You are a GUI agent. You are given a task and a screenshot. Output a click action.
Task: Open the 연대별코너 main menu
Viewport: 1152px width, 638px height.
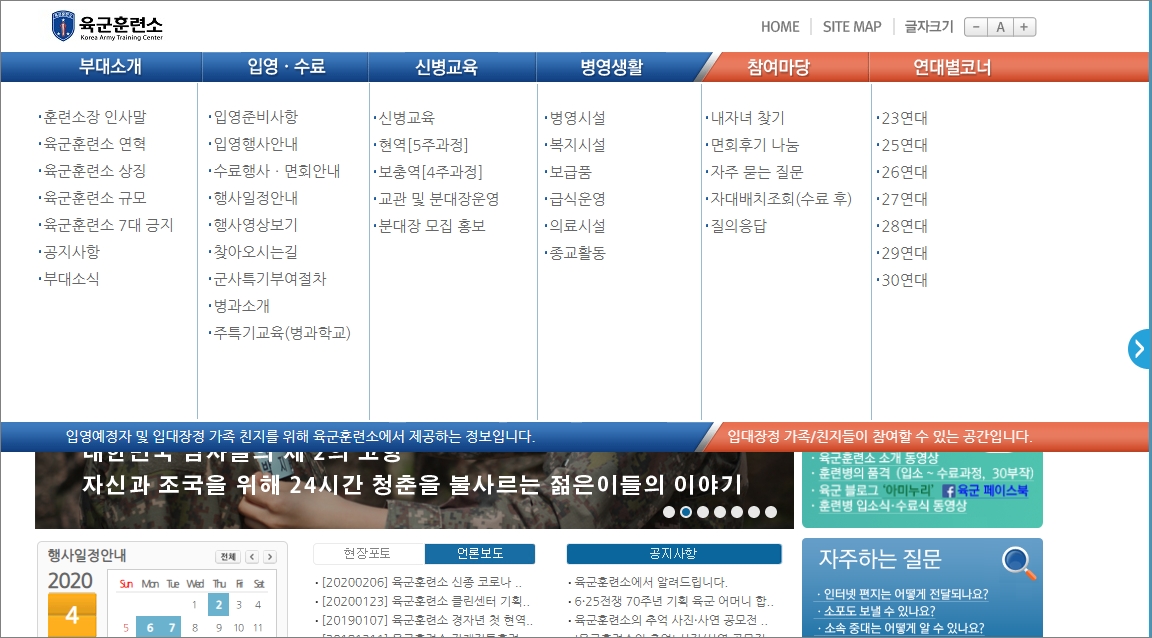(x=952, y=67)
